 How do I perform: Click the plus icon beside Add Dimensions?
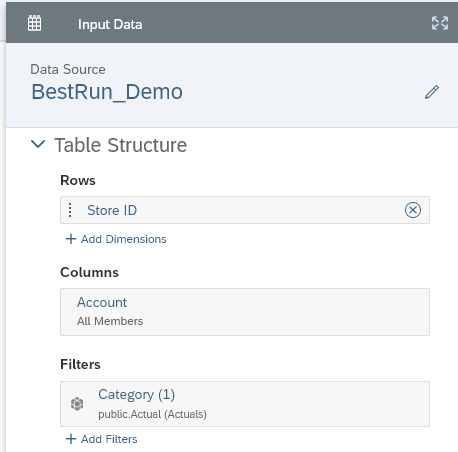tap(71, 239)
